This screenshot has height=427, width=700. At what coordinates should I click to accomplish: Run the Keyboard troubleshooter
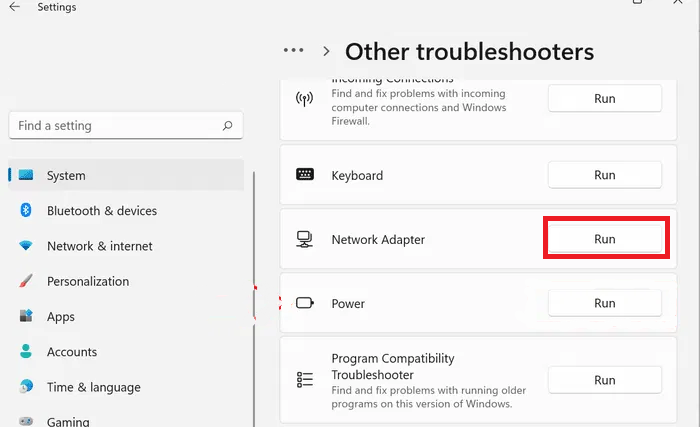click(604, 175)
